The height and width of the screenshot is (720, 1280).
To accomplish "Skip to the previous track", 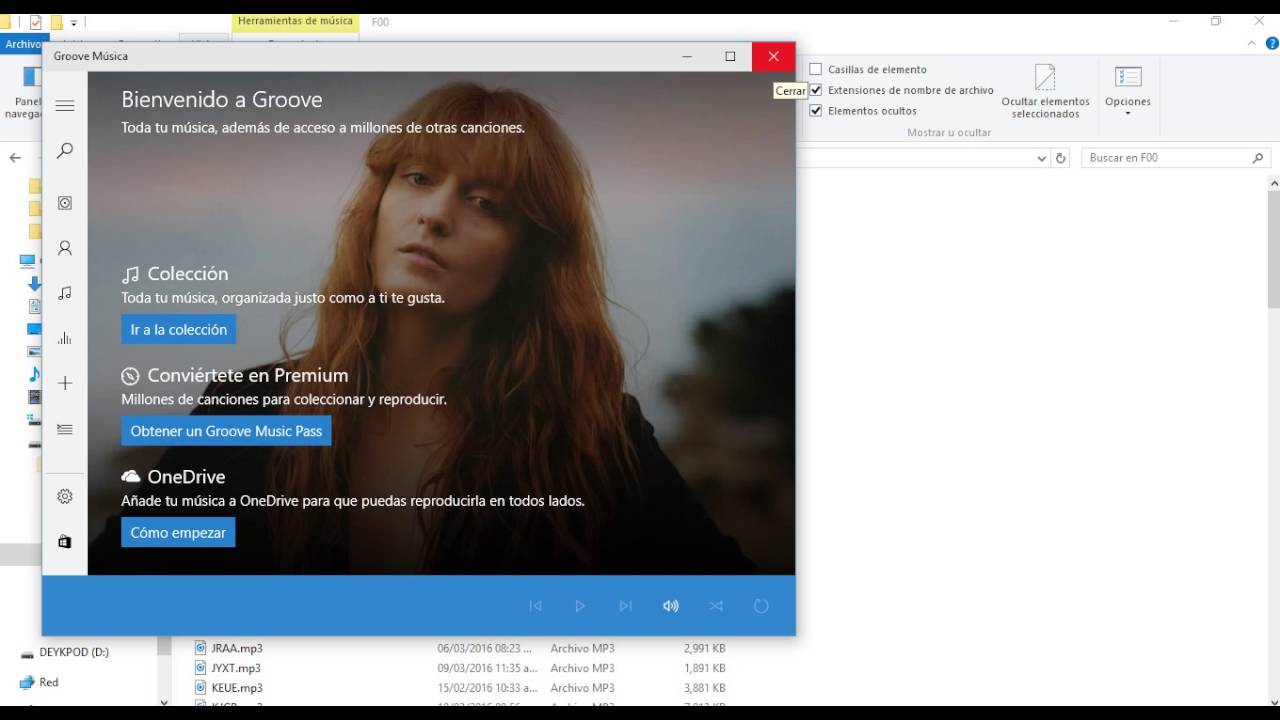I will tap(536, 606).
